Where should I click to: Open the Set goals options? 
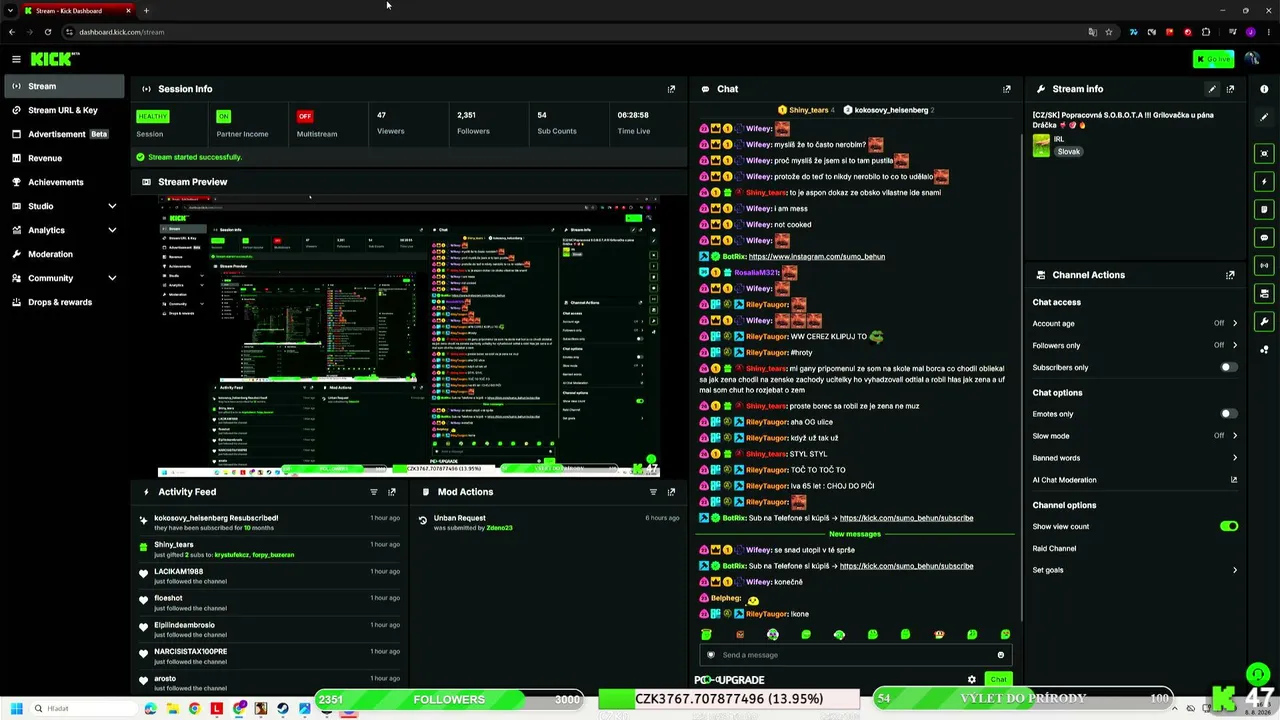coord(1135,570)
